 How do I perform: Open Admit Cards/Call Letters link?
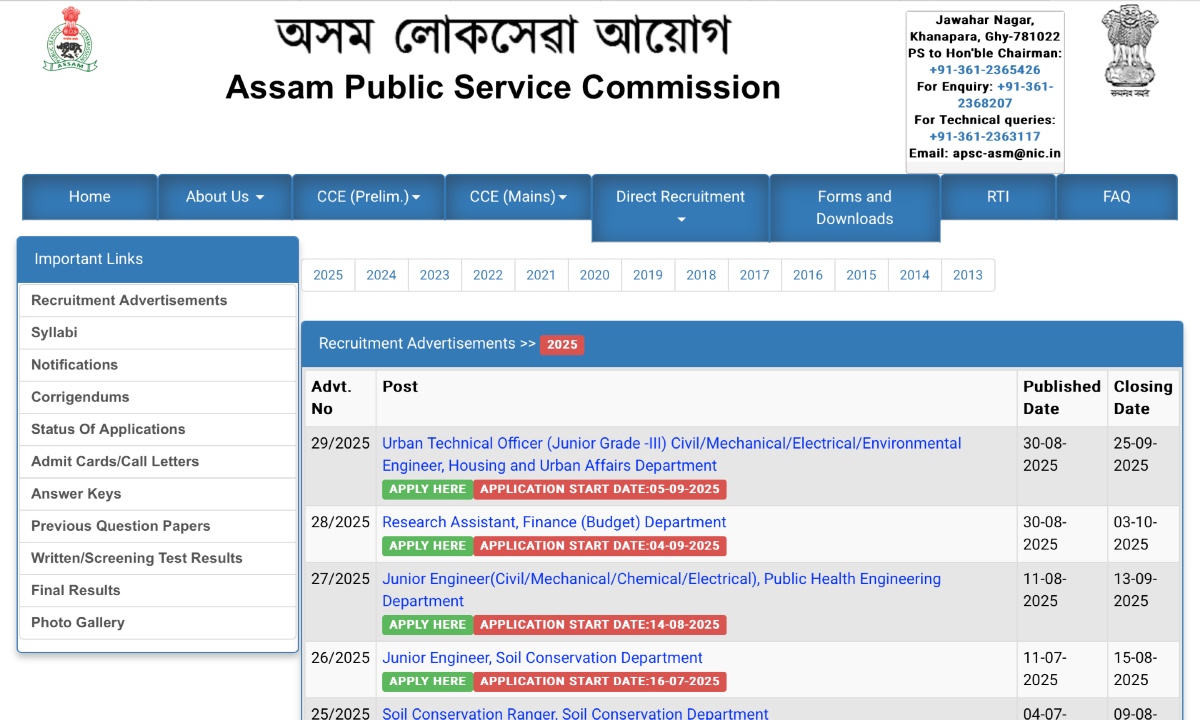point(158,461)
